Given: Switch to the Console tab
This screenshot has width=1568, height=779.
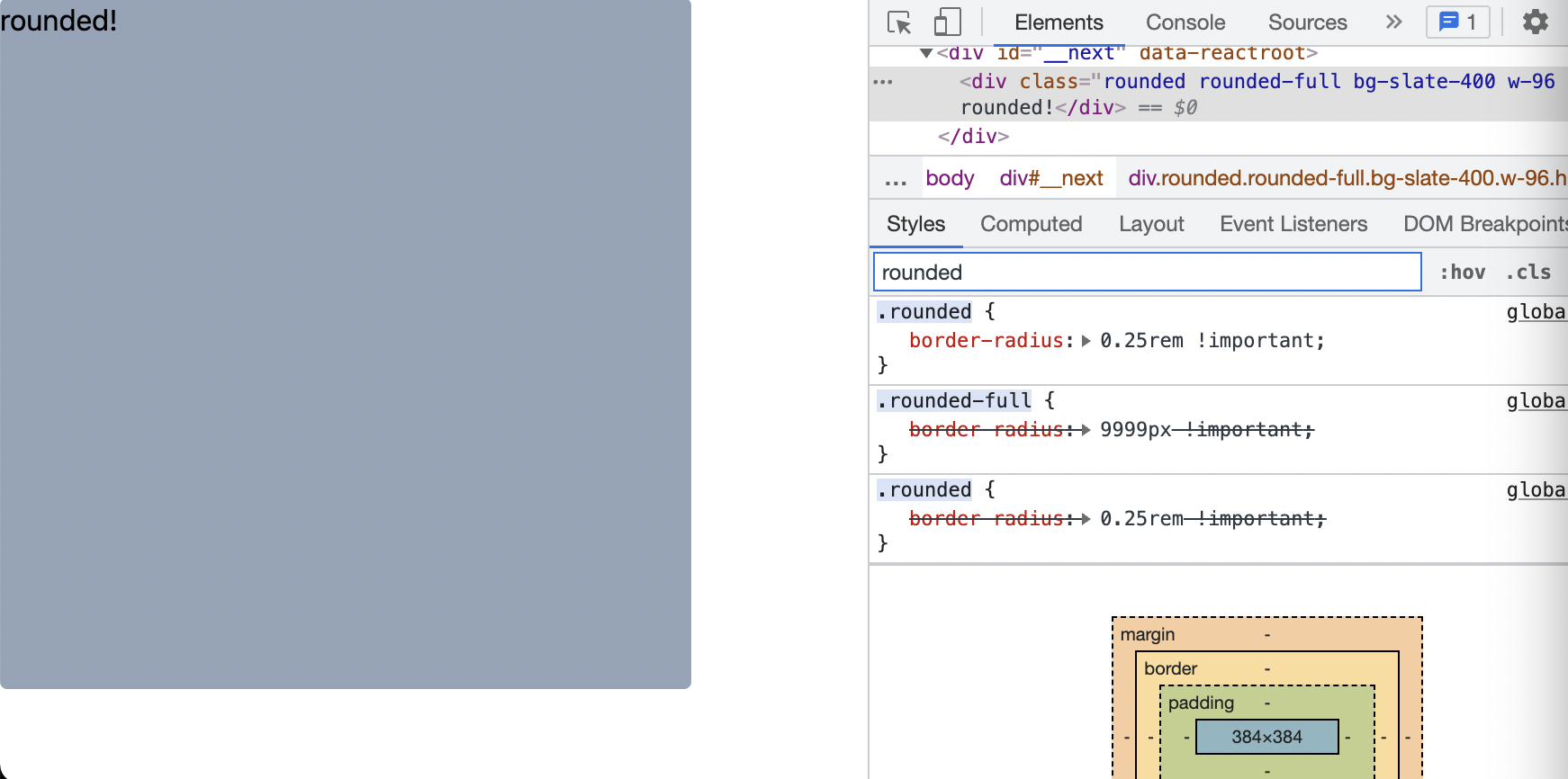Looking at the screenshot, I should pos(1185,22).
